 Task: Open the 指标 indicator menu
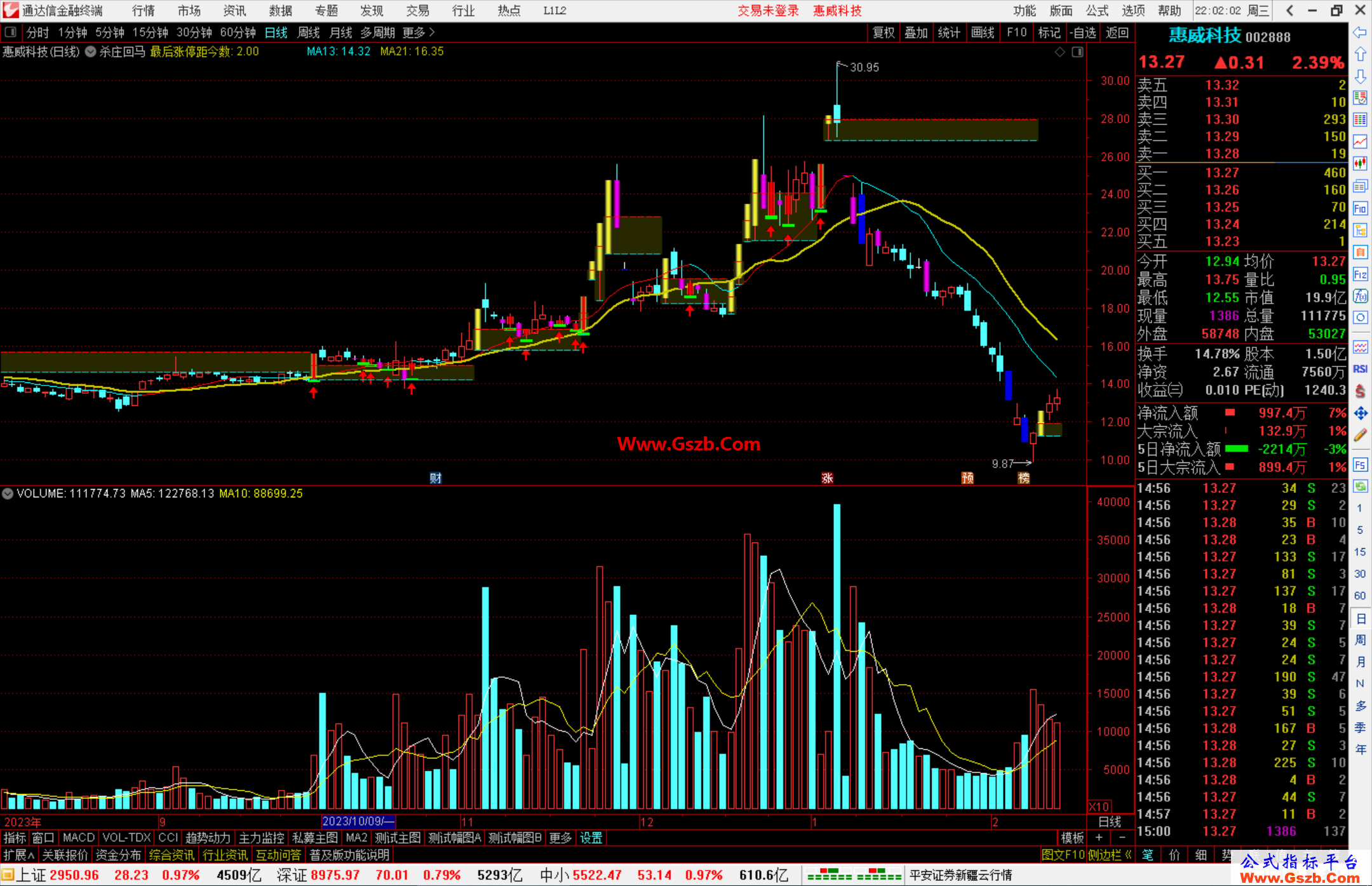point(15,838)
